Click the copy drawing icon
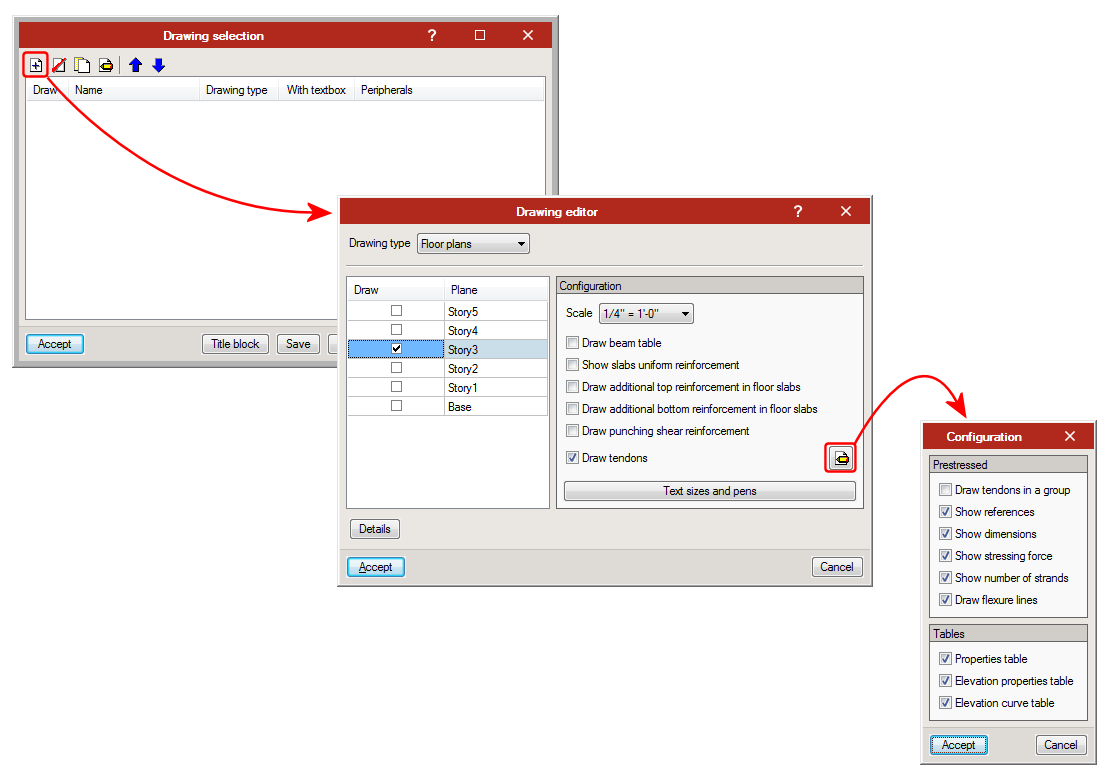 pyautogui.click(x=82, y=65)
